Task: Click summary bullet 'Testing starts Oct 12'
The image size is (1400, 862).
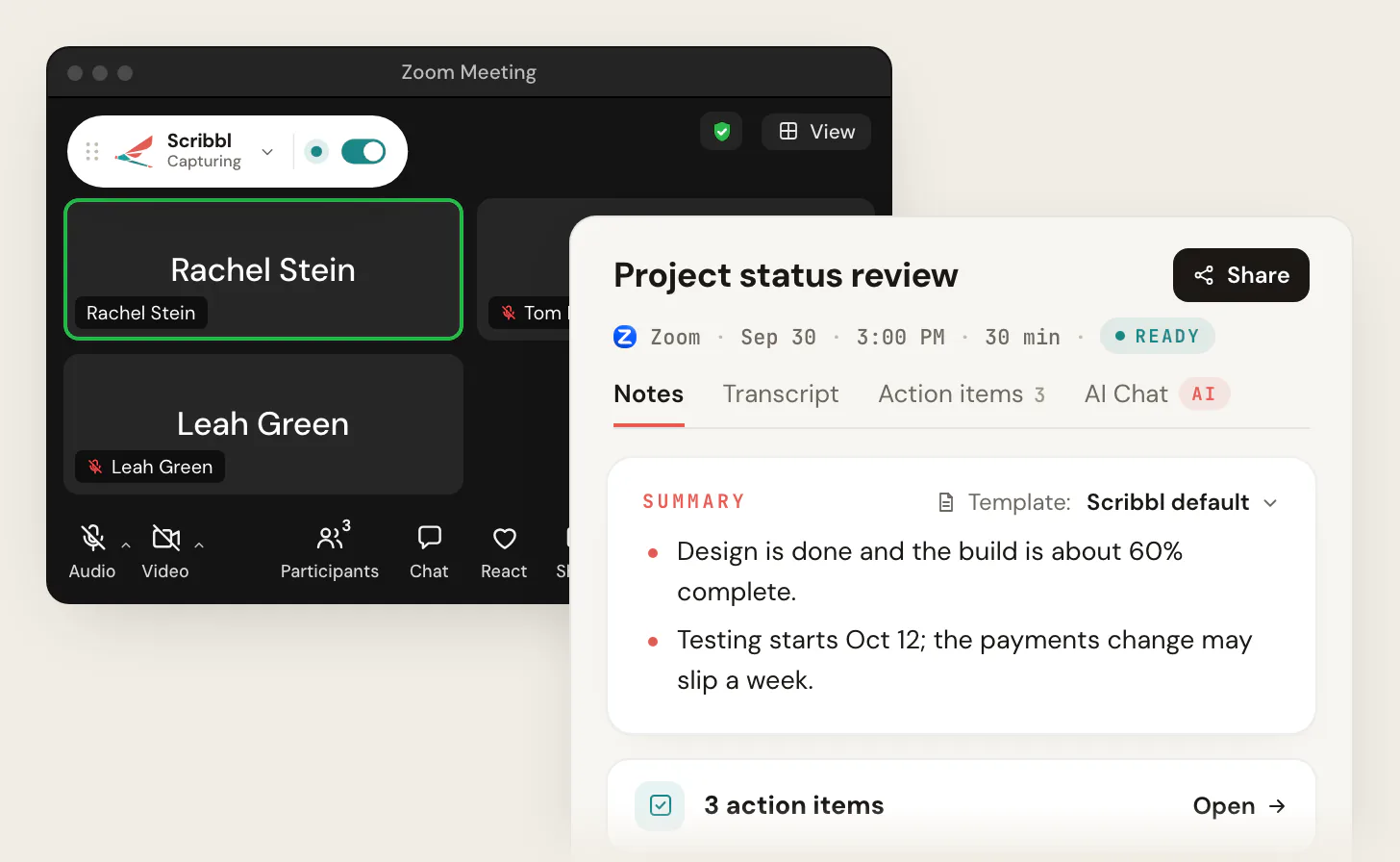Action: point(964,660)
